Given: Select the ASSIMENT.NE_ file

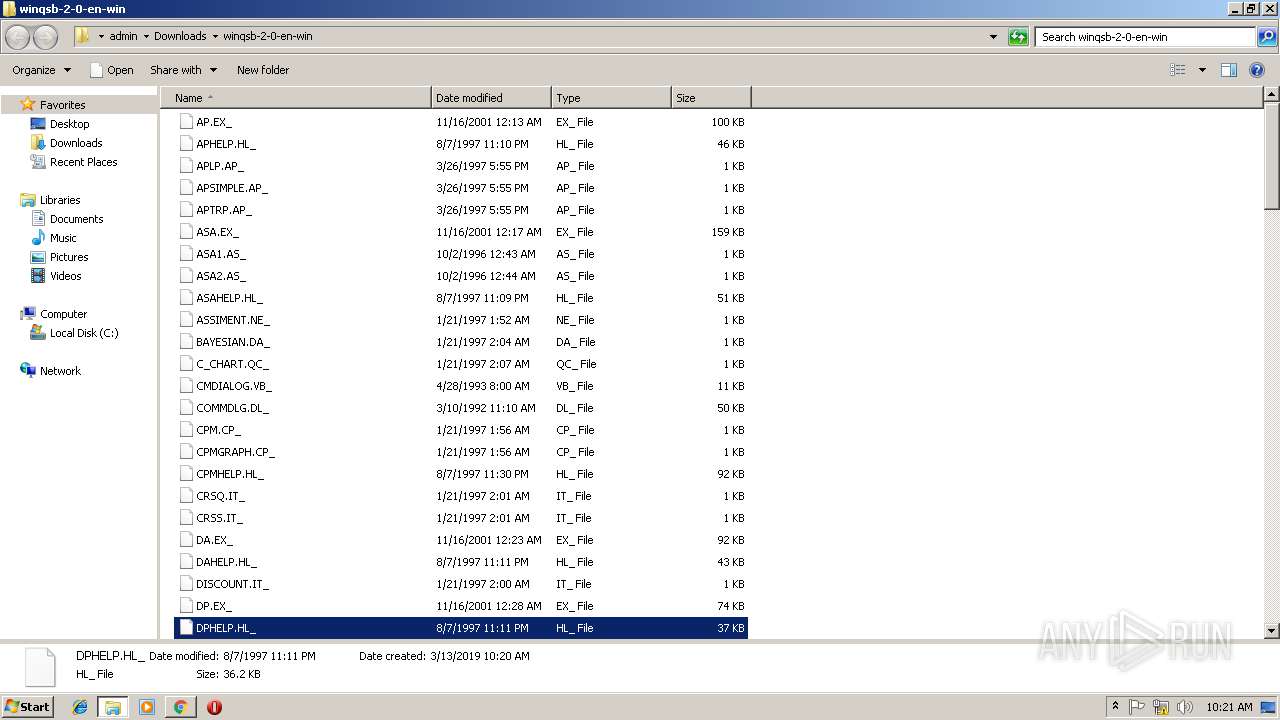Looking at the screenshot, I should [x=462, y=320].
